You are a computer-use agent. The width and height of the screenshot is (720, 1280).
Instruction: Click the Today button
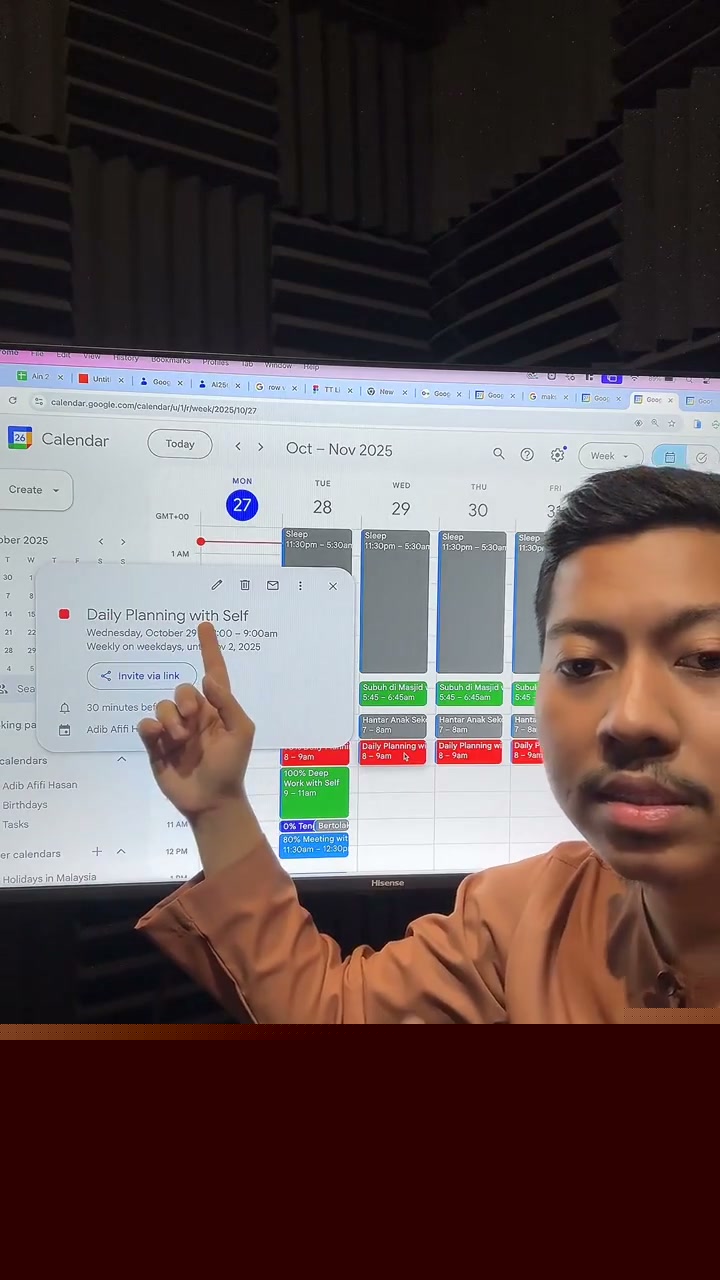180,444
